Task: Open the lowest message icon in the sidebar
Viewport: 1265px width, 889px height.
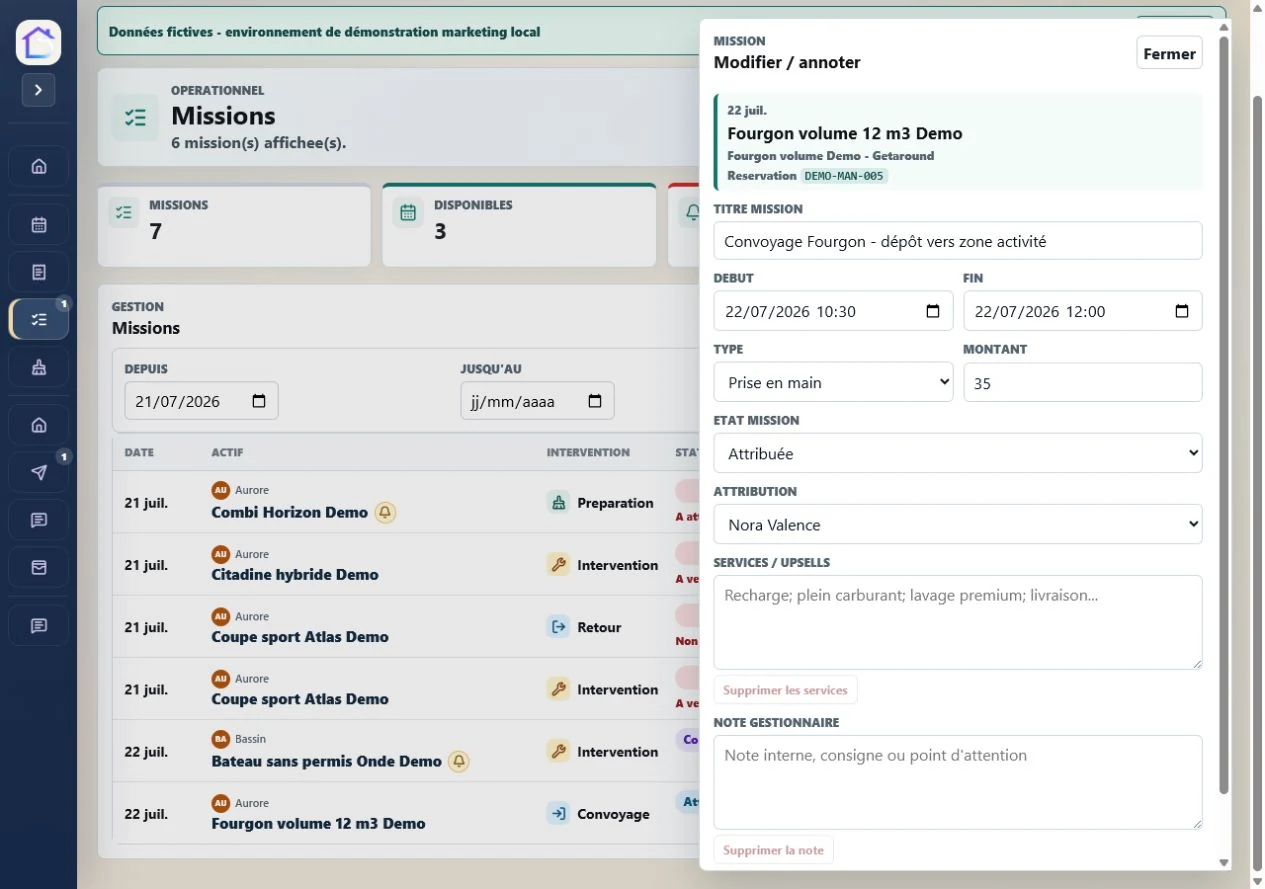Action: [39, 626]
